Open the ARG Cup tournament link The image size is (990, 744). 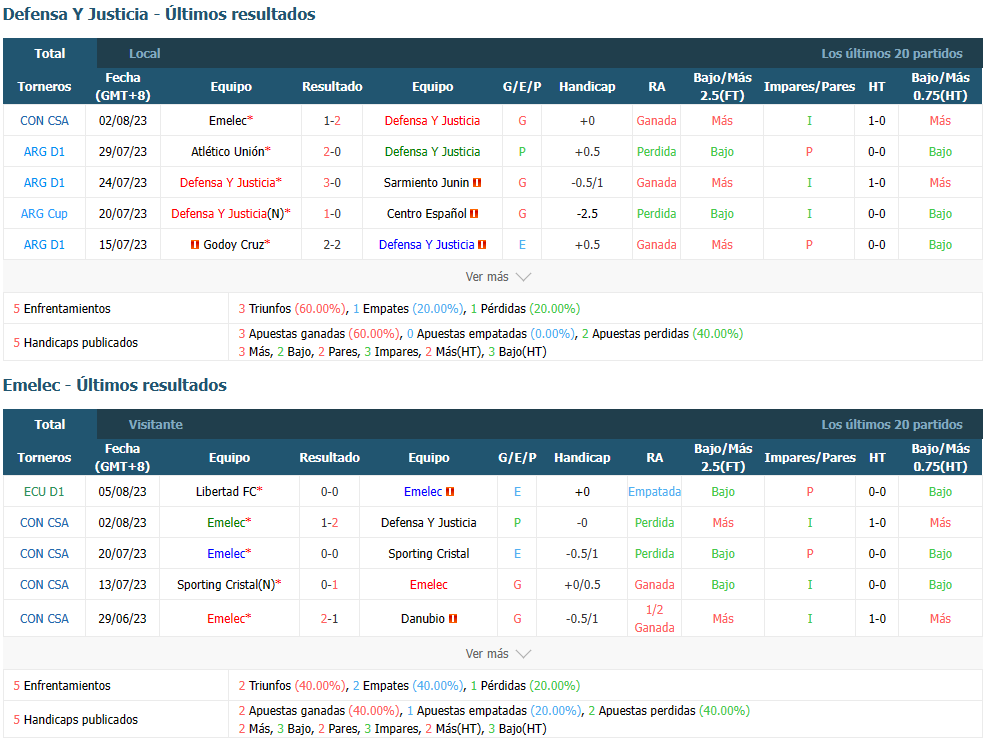pyautogui.click(x=44, y=213)
